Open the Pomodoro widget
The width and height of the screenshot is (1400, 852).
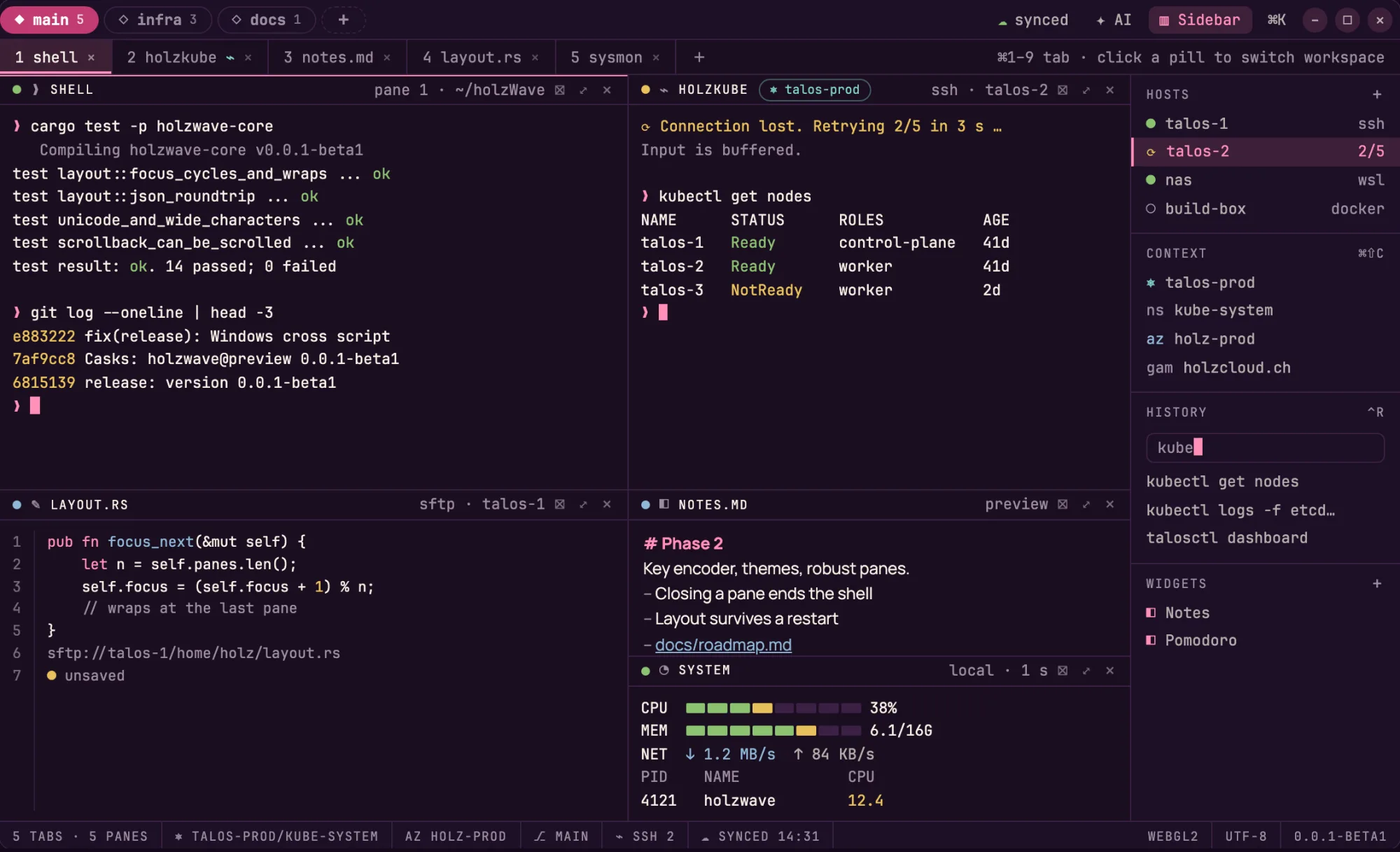pyautogui.click(x=1192, y=641)
